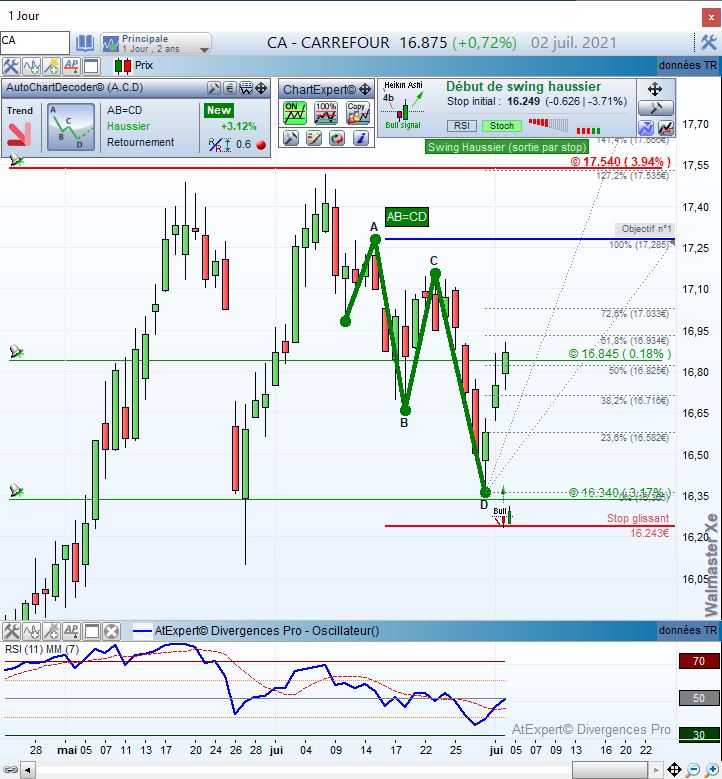Toggle the Stoch button in swing panel
This screenshot has width=722, height=779.
click(x=502, y=126)
